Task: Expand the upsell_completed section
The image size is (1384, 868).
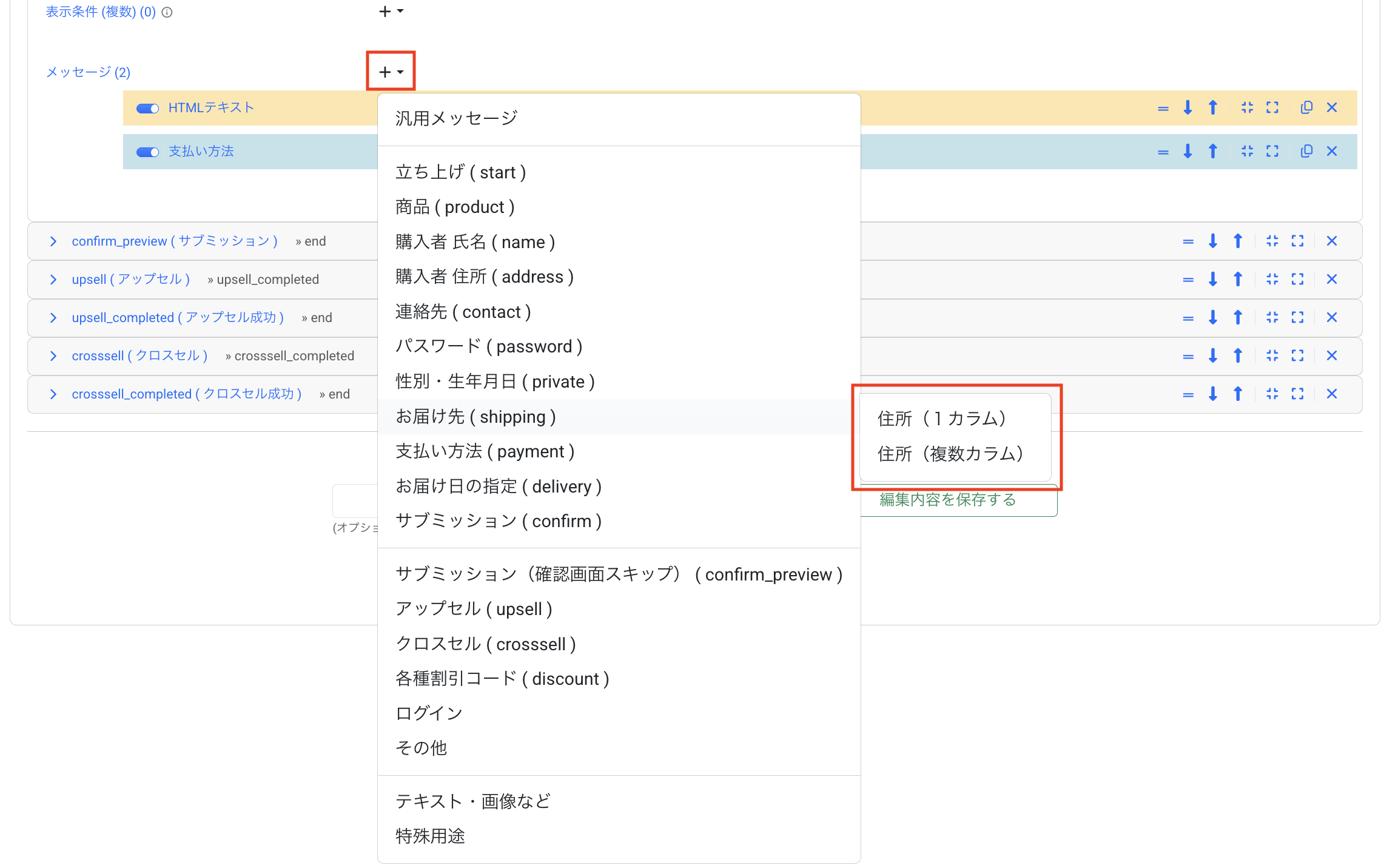Action: point(53,318)
